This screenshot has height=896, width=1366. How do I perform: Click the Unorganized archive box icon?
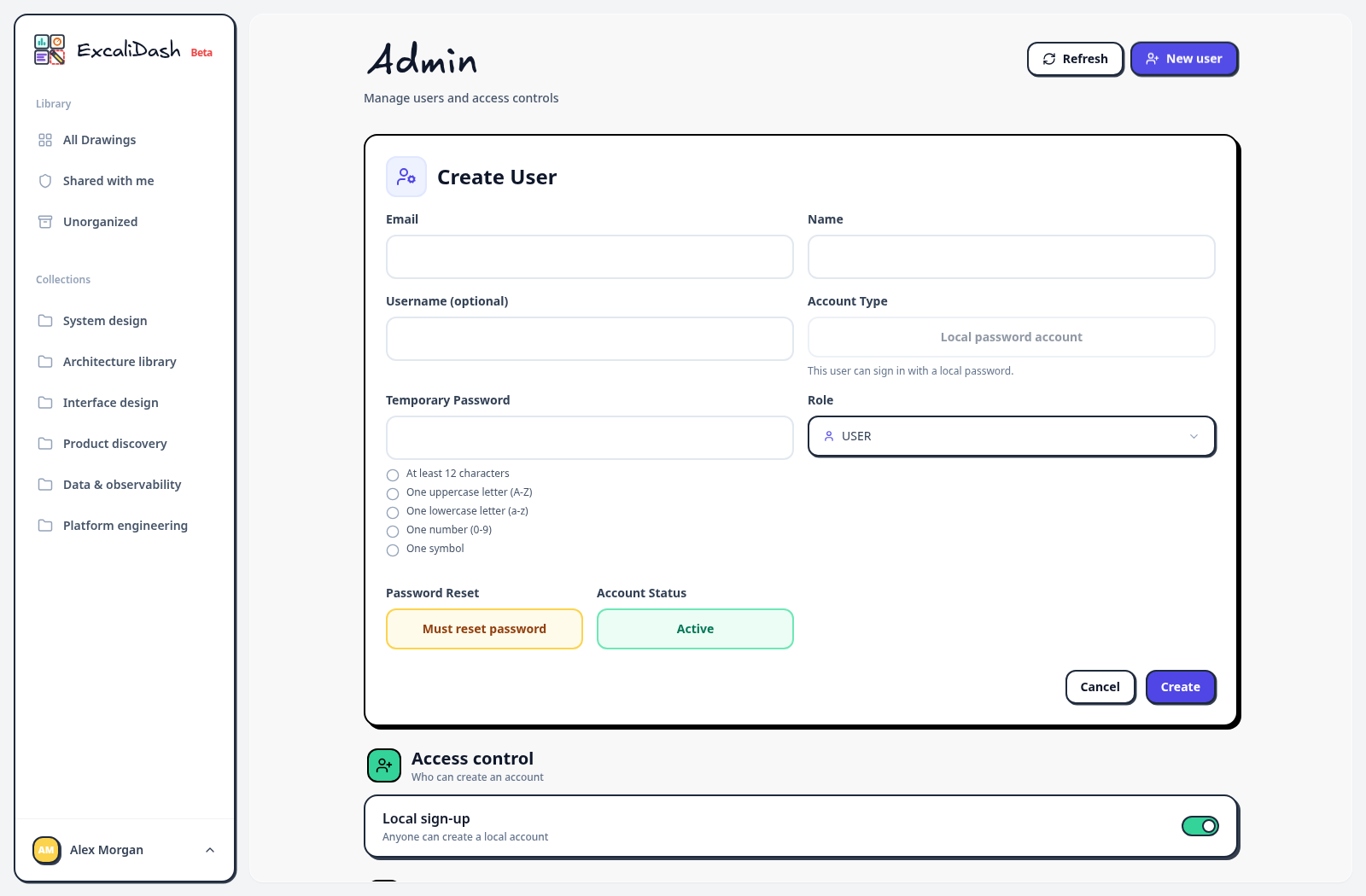(x=45, y=222)
